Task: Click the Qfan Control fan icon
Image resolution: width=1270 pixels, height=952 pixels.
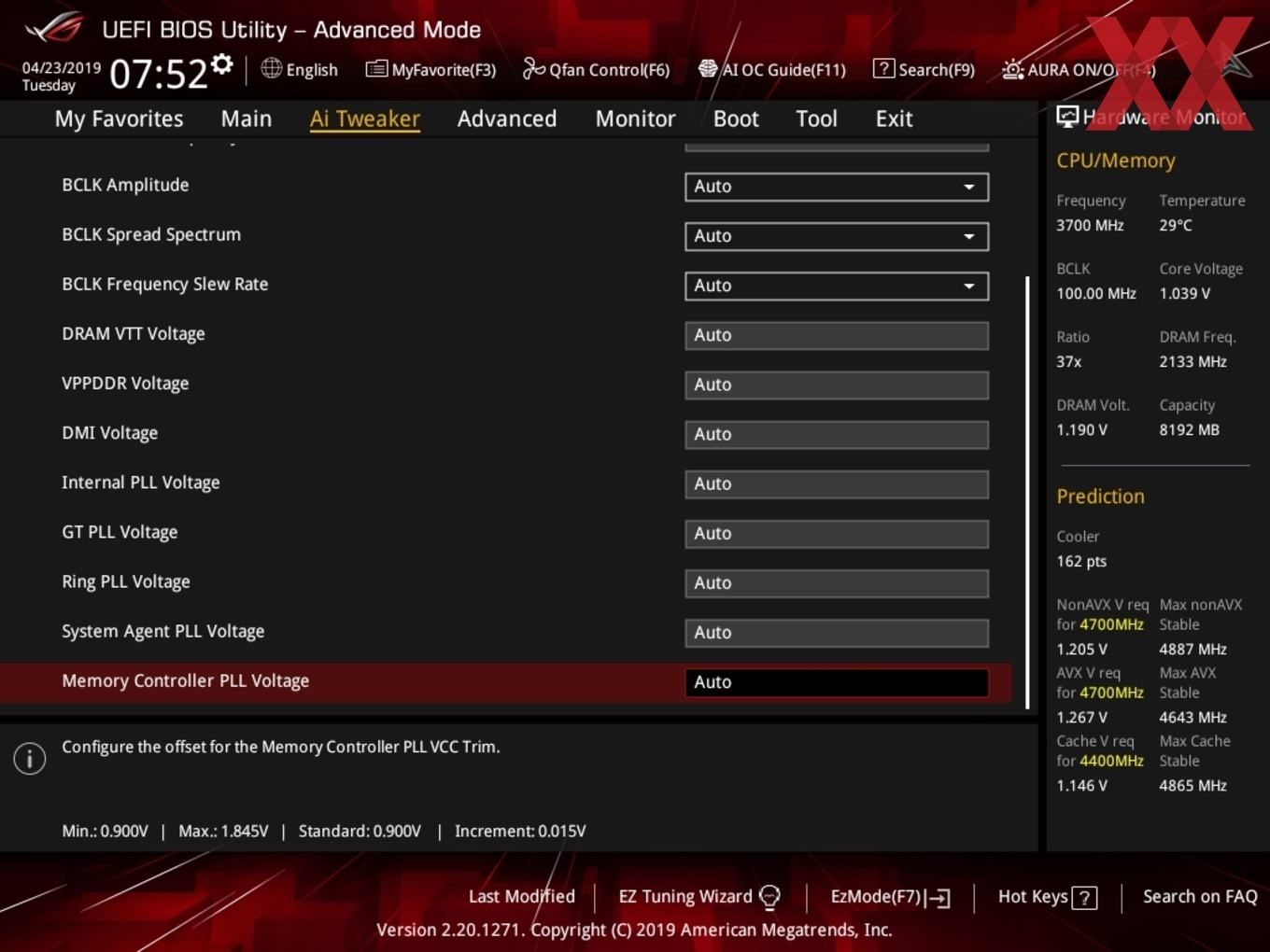Action: point(533,68)
